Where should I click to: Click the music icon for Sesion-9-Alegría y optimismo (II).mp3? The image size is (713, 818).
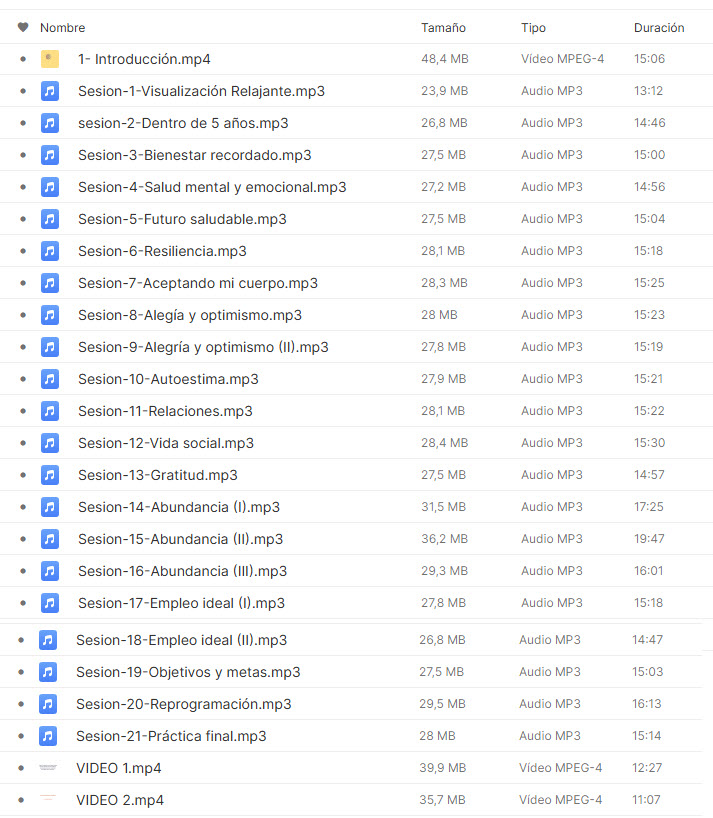click(x=50, y=347)
